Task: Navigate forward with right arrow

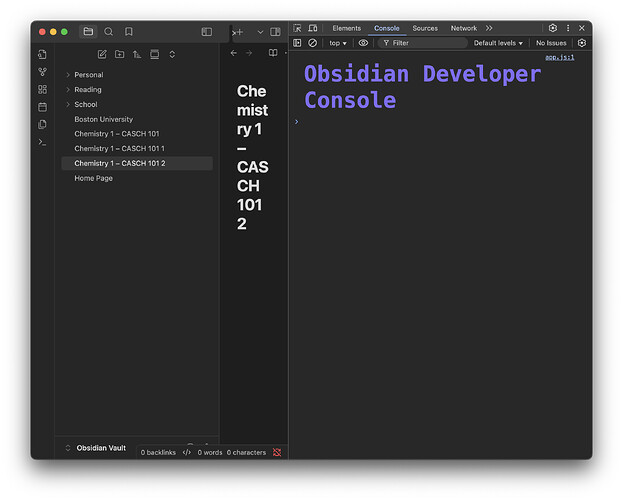Action: pos(249,53)
